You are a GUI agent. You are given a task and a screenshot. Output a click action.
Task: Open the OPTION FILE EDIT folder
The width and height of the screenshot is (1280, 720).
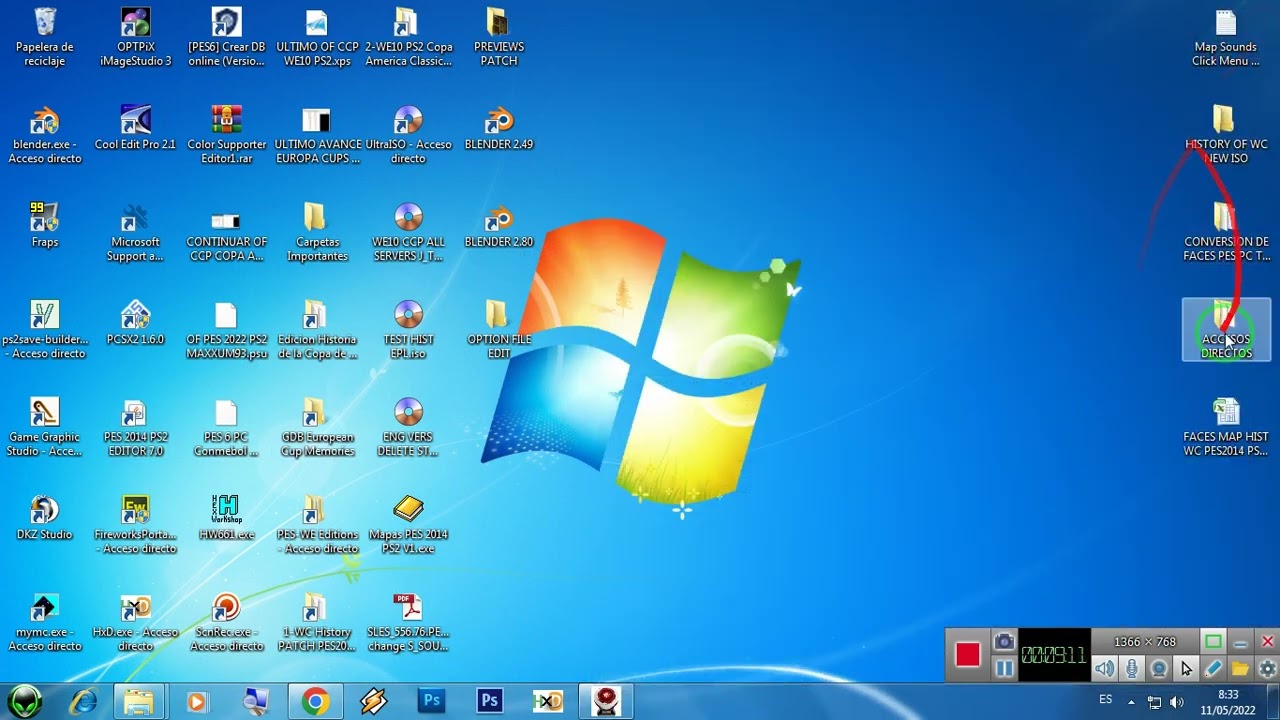click(499, 330)
